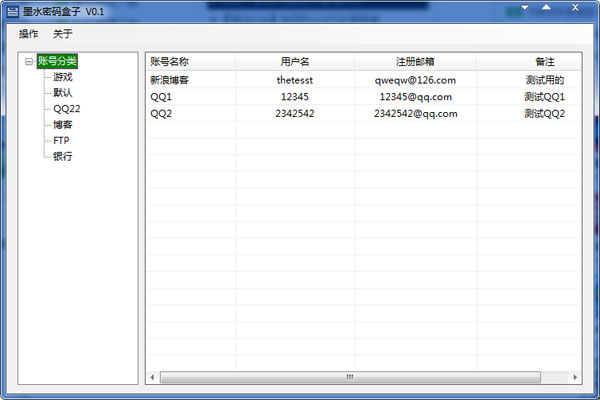Click the app icon in title bar
Screen dimensions: 600x400
[x=11, y=11]
